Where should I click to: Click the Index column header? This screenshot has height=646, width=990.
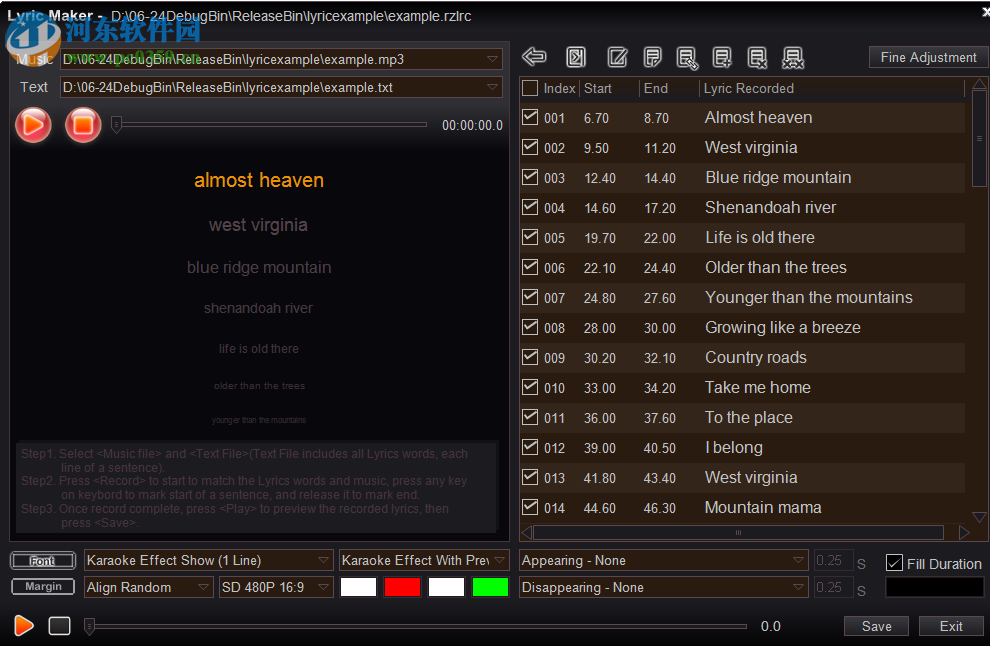point(559,88)
